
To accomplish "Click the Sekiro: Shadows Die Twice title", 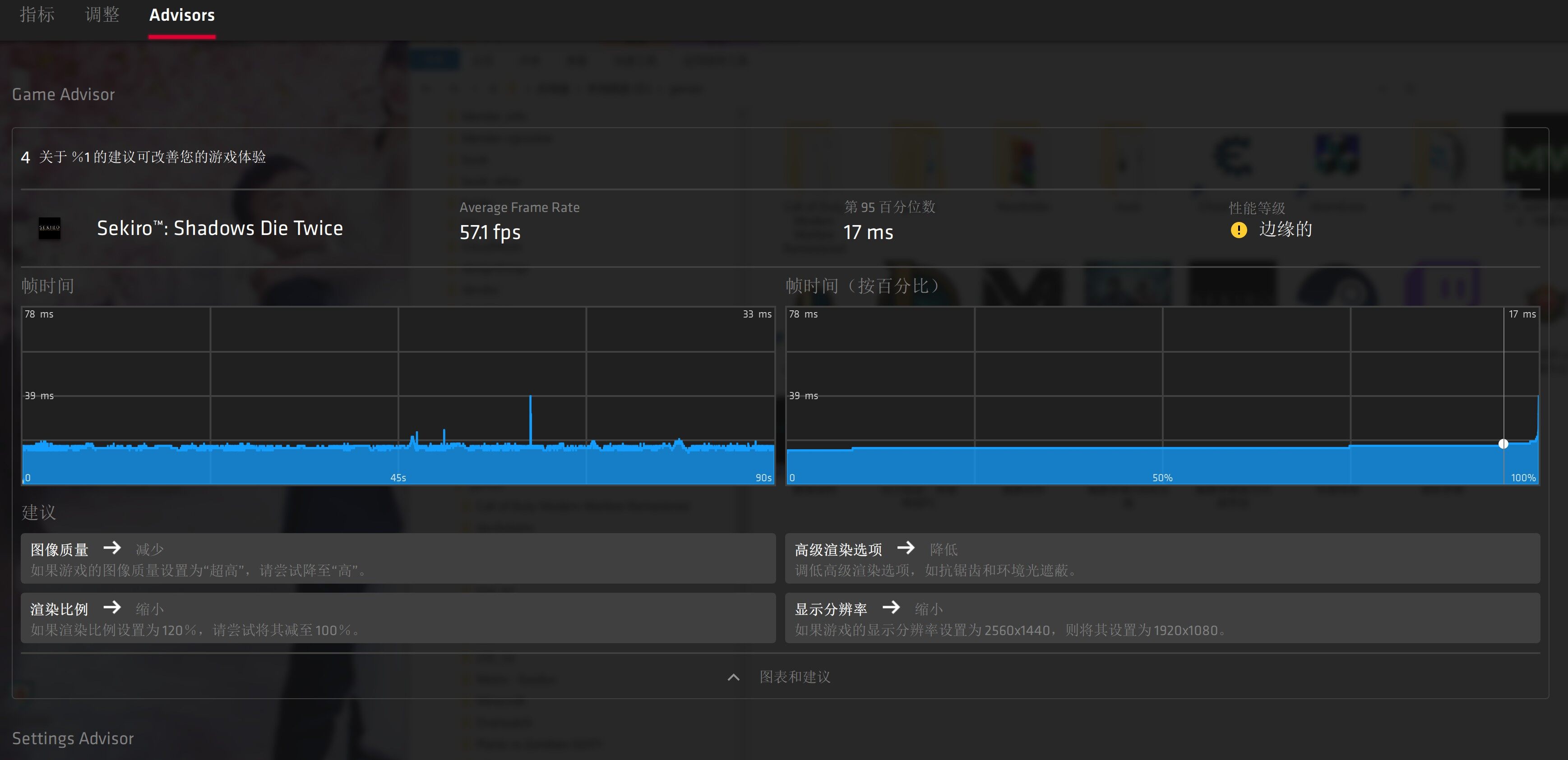I will pos(220,228).
